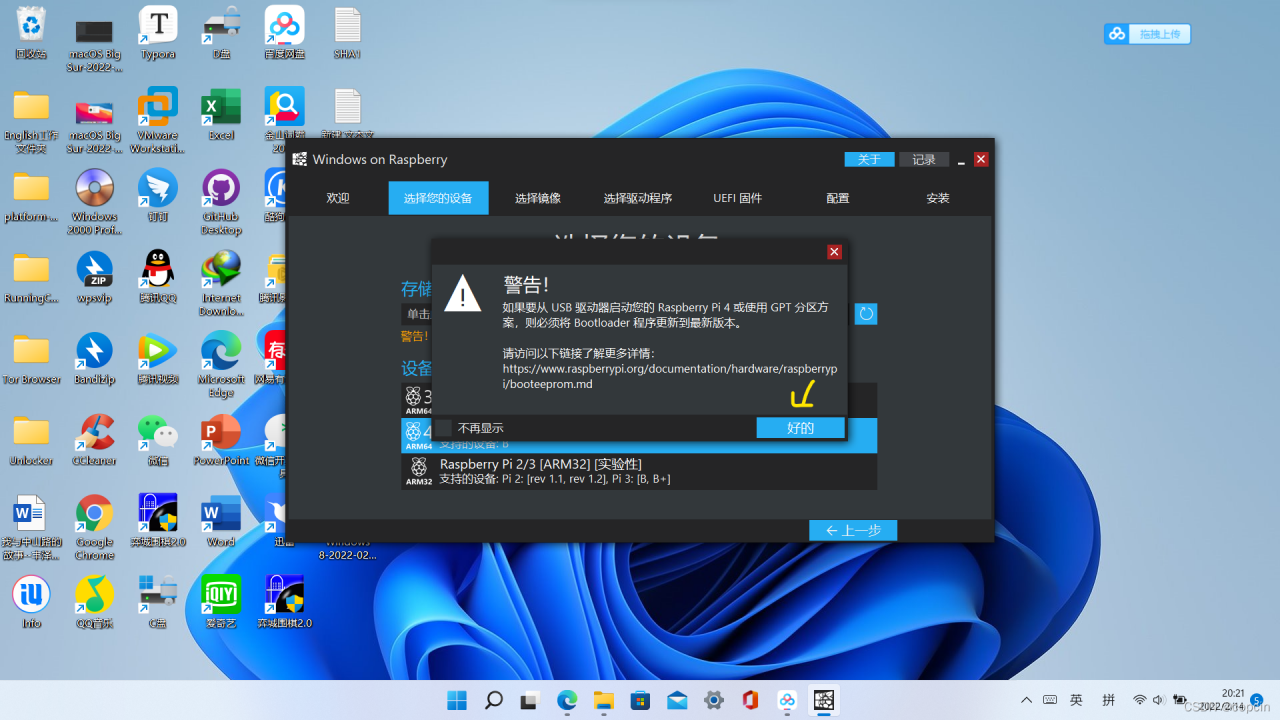Refresh the storage drive list
The image size is (1280, 720).
tap(866, 314)
